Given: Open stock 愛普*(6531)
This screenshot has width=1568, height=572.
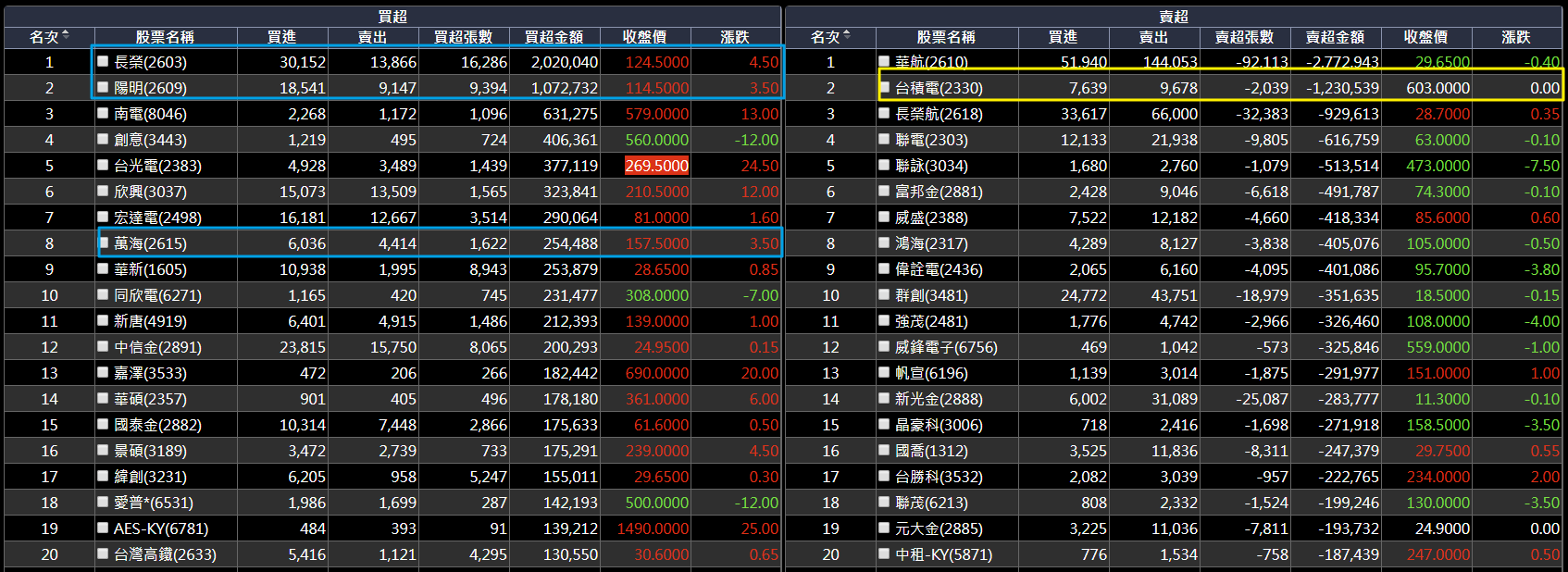Looking at the screenshot, I should click(x=154, y=503).
